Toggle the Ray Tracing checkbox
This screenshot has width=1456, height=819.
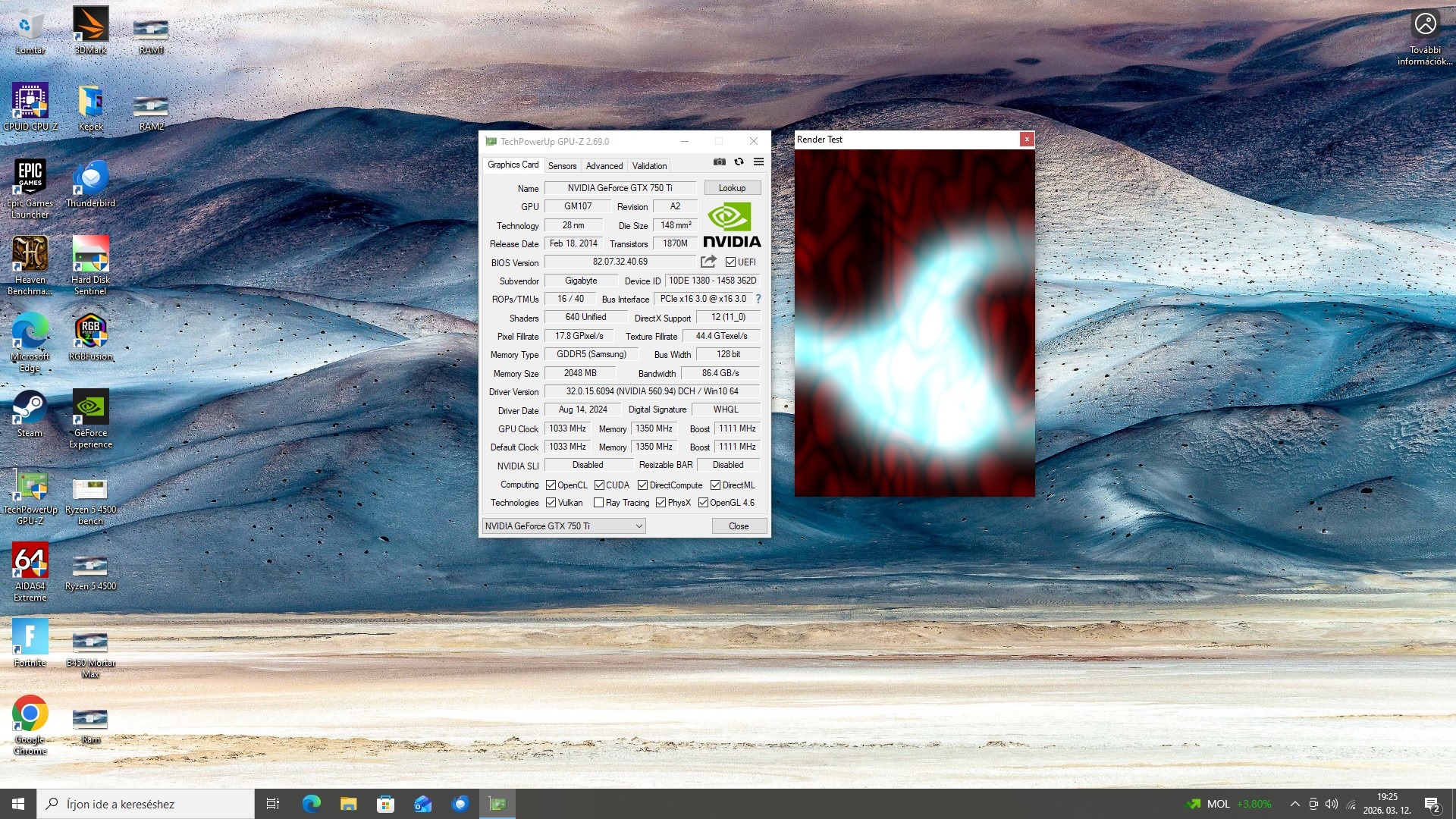pos(598,503)
